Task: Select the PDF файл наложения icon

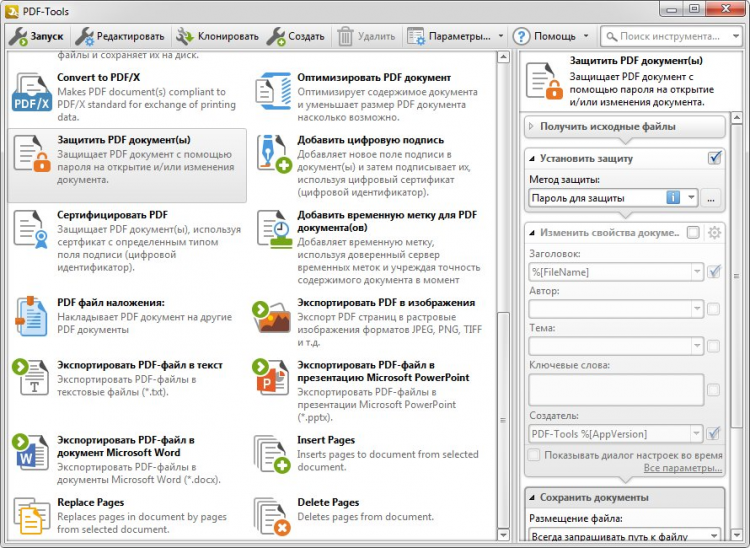Action: click(x=31, y=316)
